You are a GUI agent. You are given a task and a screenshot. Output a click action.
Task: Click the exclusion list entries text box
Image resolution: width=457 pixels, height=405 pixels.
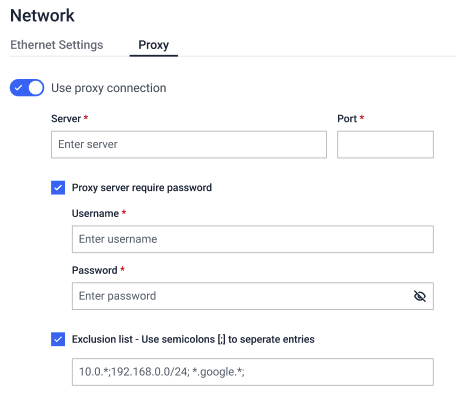coord(253,372)
